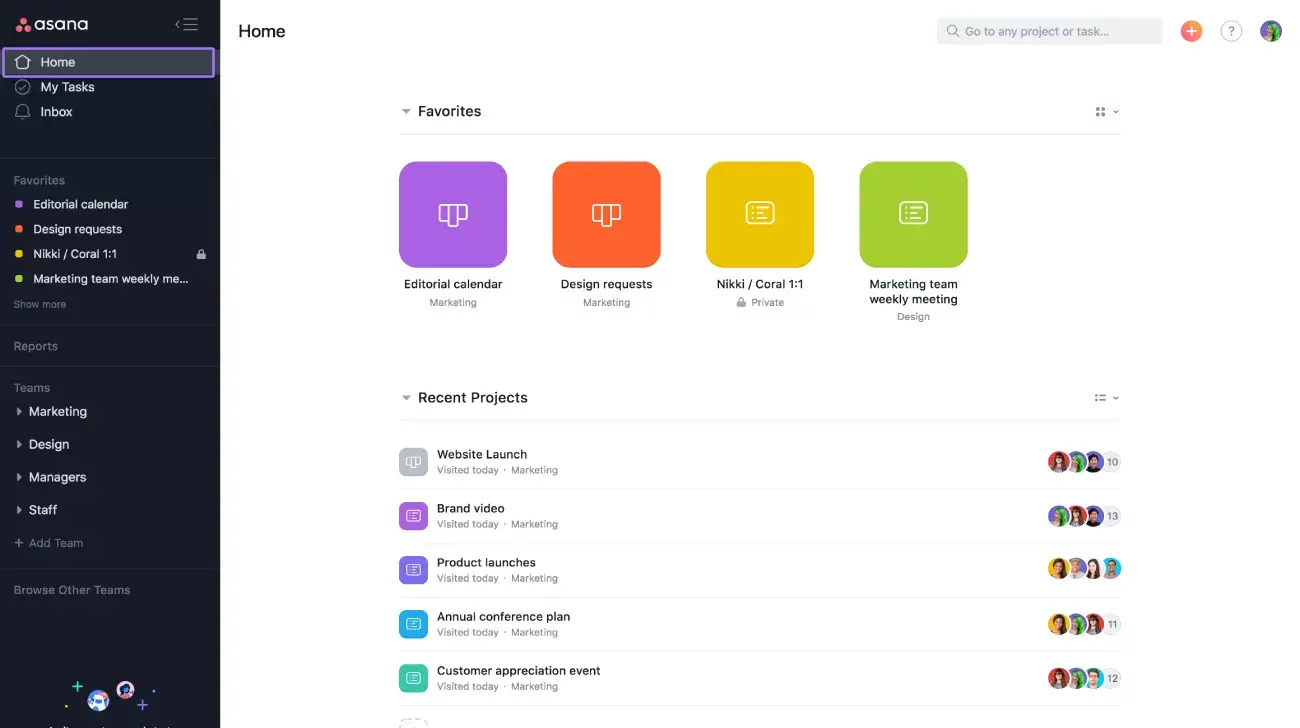Collapse the sidebar with the arrow icon
Image resolution: width=1300 pixels, height=728 pixels.
click(x=186, y=25)
